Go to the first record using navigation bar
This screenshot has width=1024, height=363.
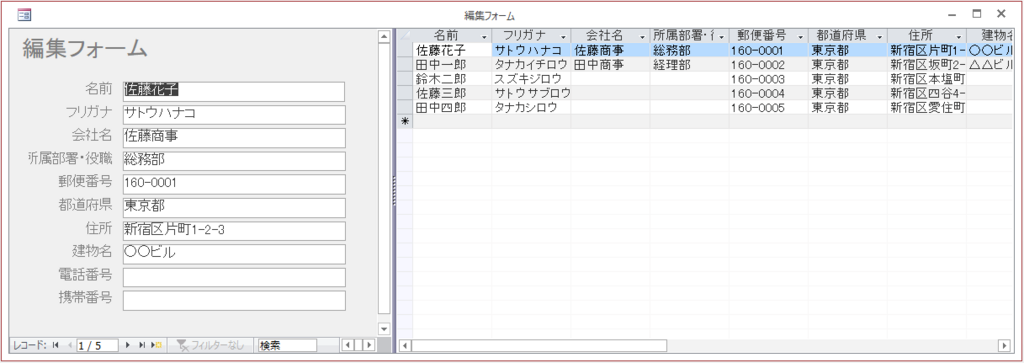click(56, 345)
